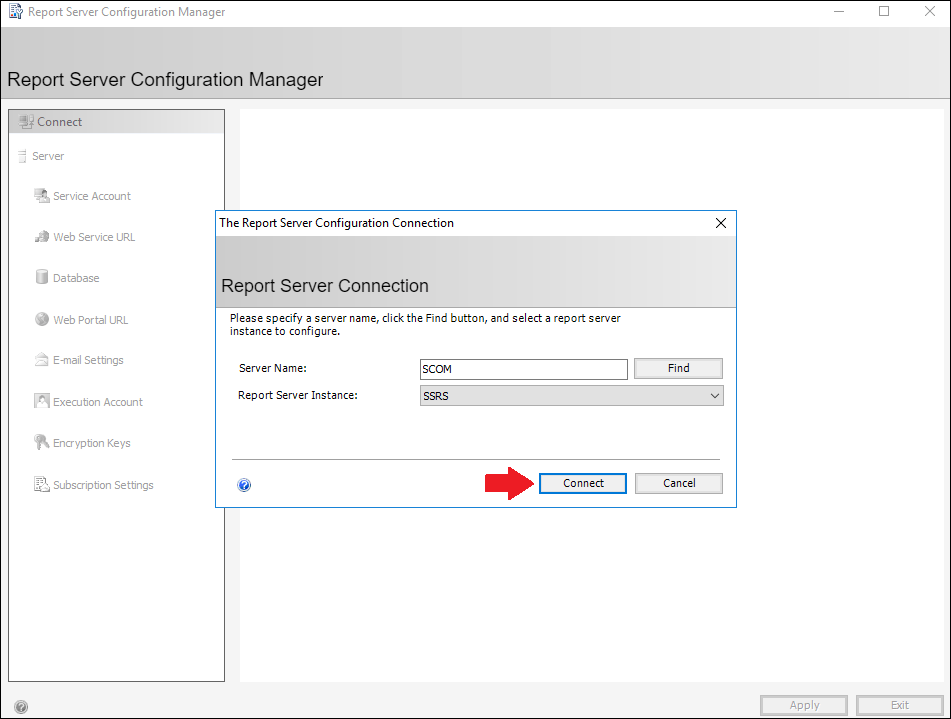This screenshot has width=951, height=719.
Task: Click the Web Service URL icon
Action: tap(42, 237)
